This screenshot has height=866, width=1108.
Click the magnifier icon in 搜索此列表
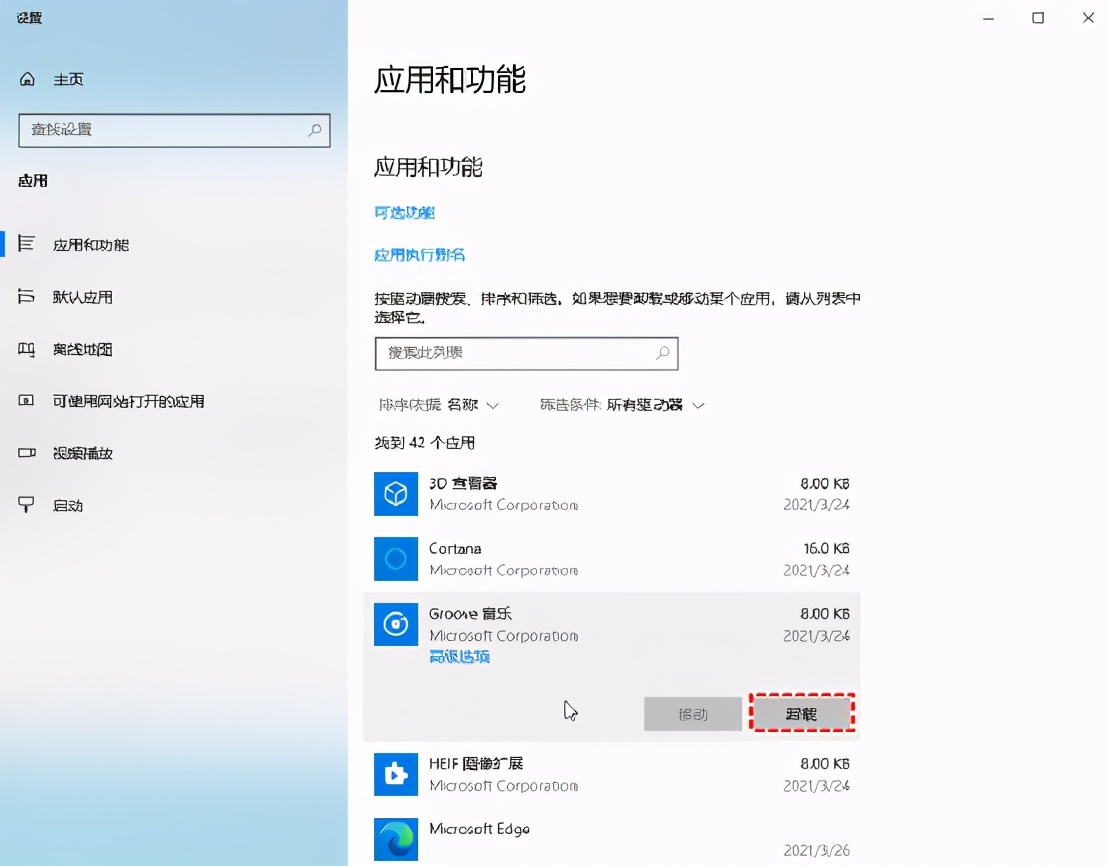[x=662, y=354]
